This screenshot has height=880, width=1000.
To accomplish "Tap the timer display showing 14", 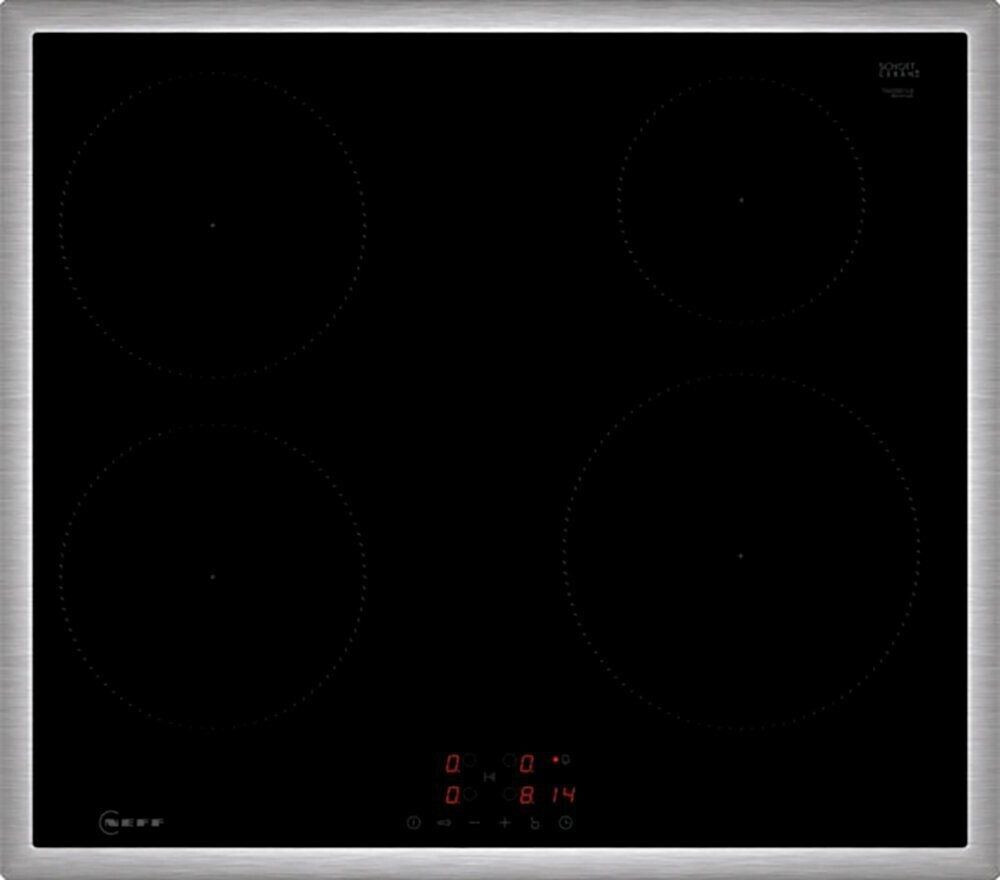I will [x=564, y=795].
